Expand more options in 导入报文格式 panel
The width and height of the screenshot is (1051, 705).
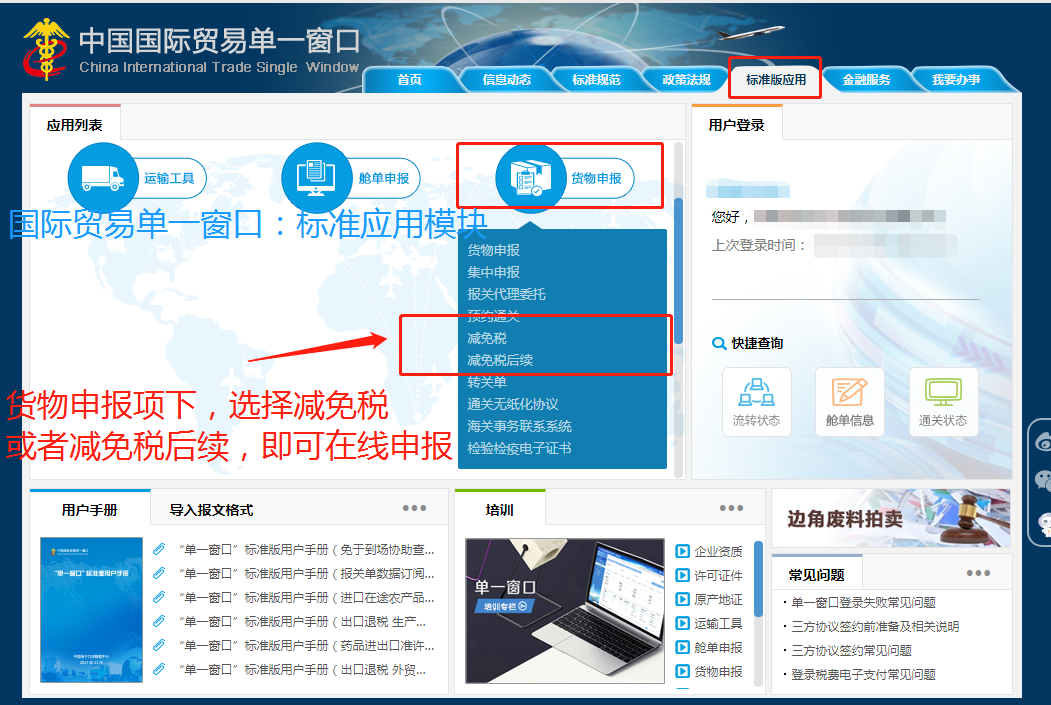click(414, 508)
